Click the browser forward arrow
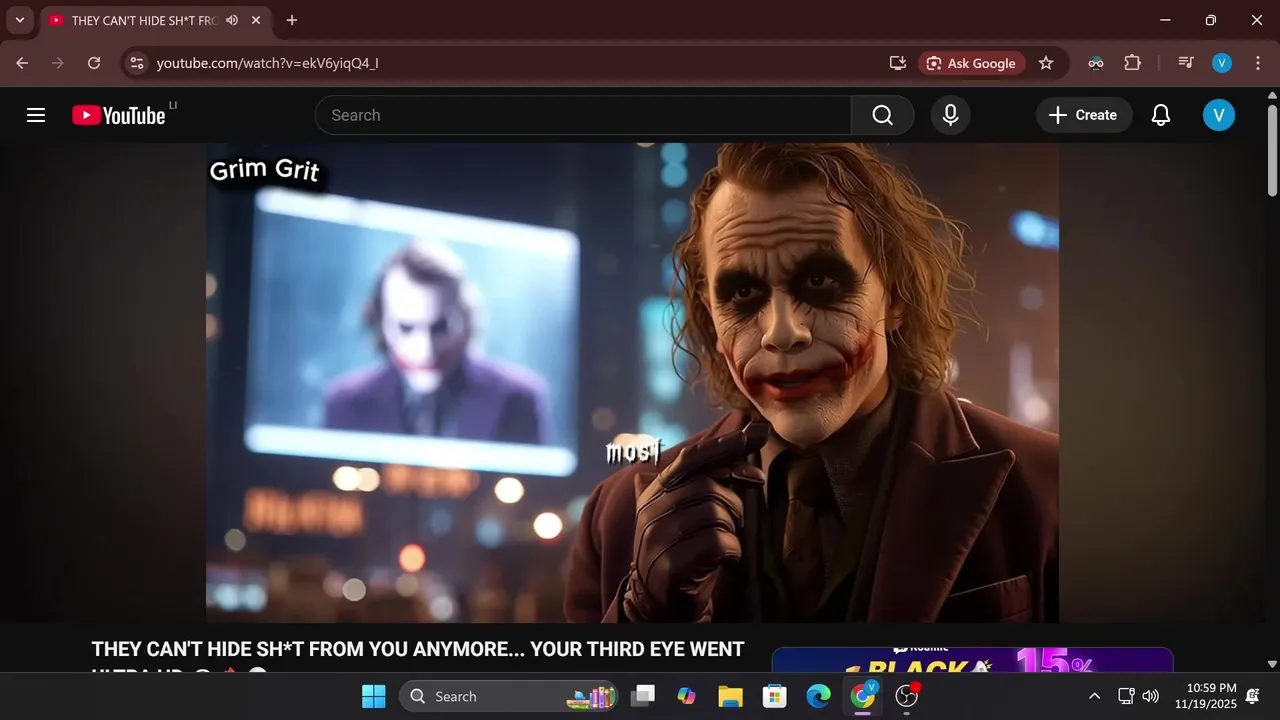Screen dimensions: 1280x720 tap(58, 63)
